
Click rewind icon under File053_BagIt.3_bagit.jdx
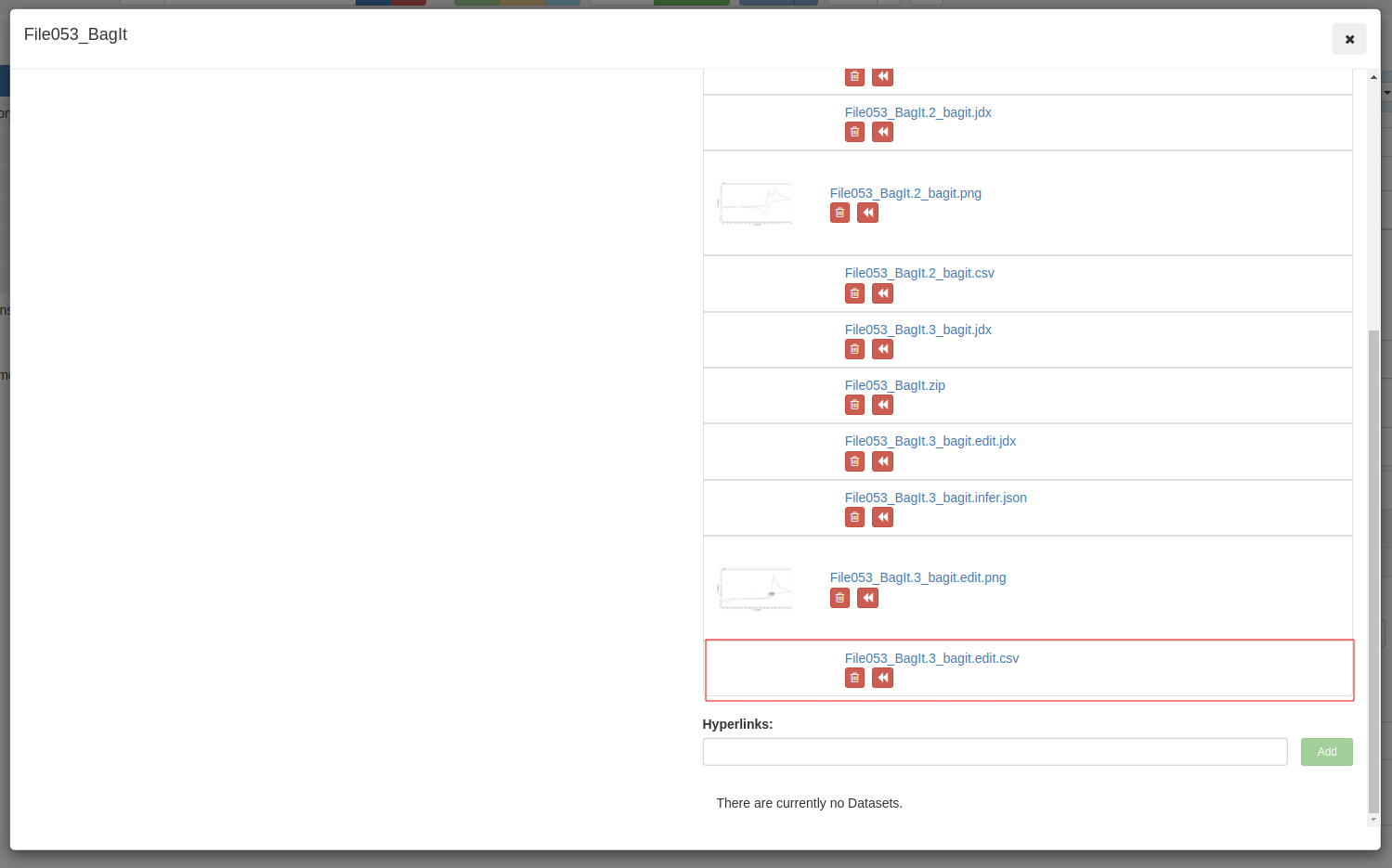coord(882,349)
